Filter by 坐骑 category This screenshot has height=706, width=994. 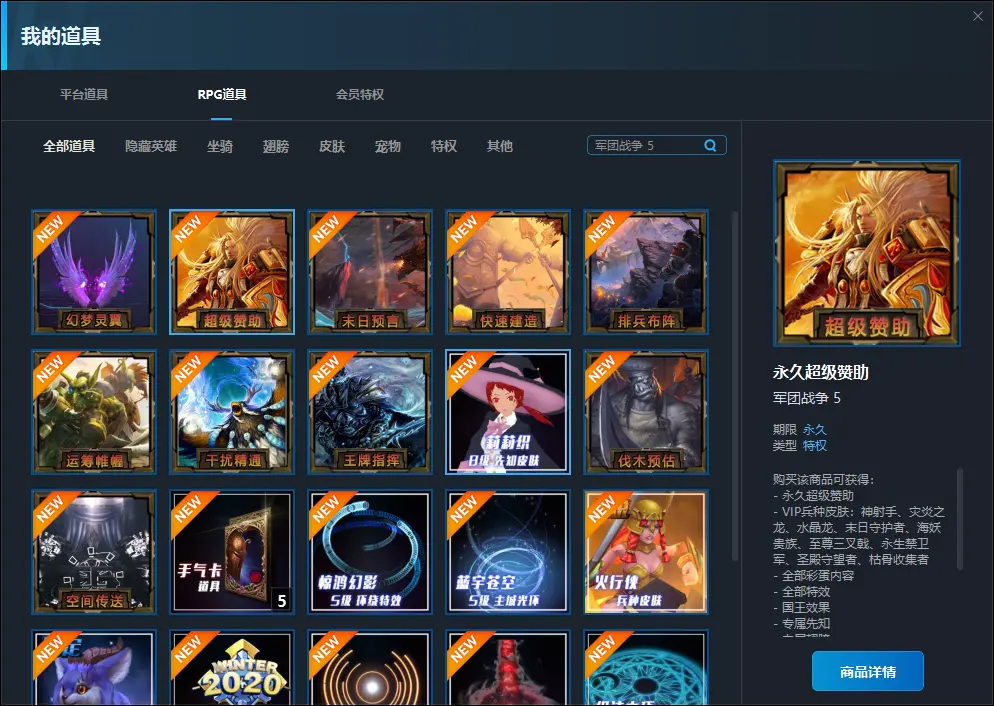(x=220, y=146)
